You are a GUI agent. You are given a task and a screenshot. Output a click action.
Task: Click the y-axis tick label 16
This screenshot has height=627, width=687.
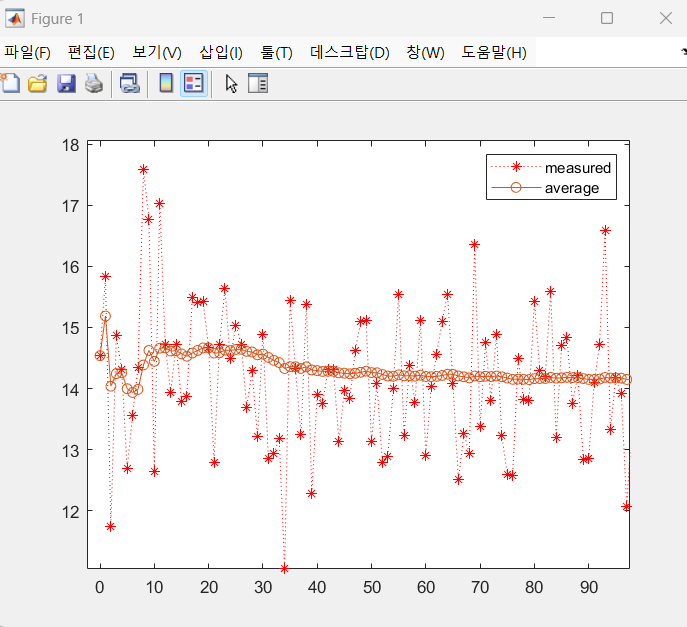coord(71,267)
